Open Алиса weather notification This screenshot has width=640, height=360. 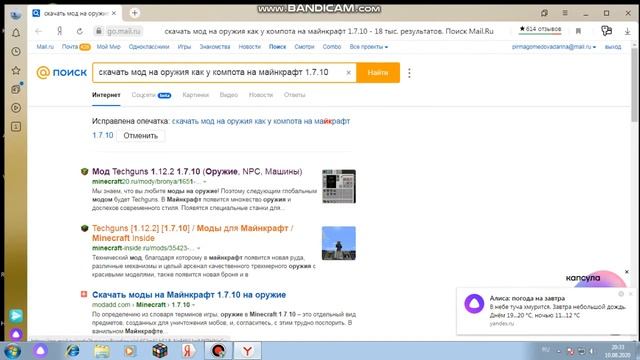pos(547,311)
